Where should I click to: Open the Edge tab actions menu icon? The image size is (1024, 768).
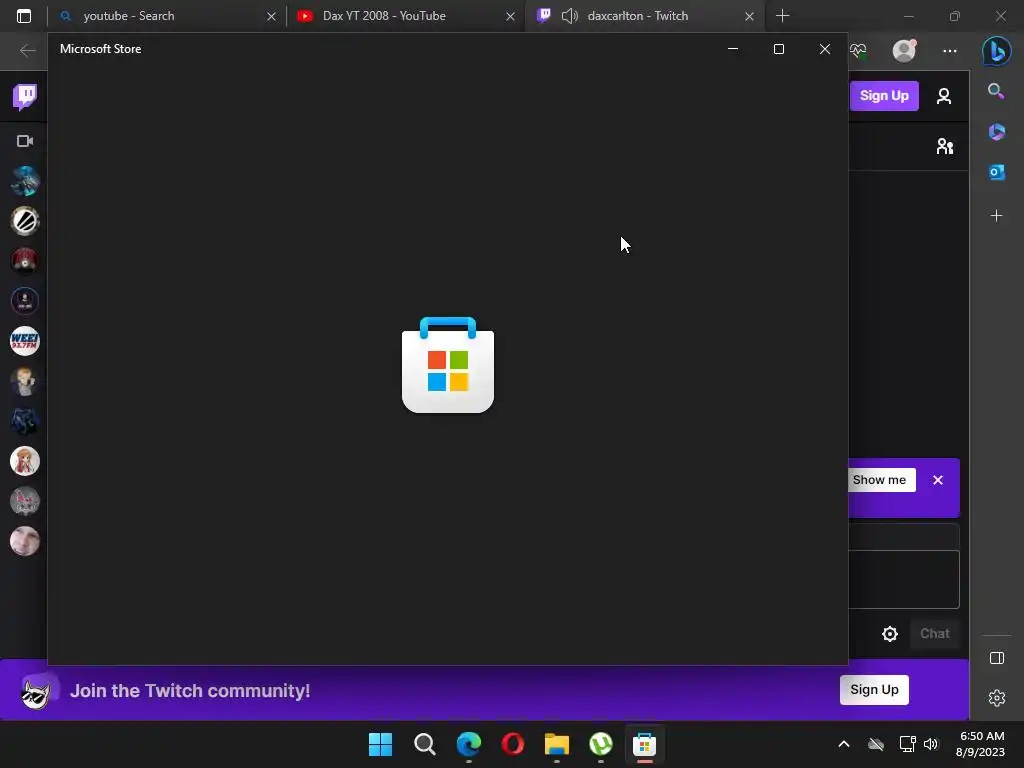pyautogui.click(x=24, y=16)
